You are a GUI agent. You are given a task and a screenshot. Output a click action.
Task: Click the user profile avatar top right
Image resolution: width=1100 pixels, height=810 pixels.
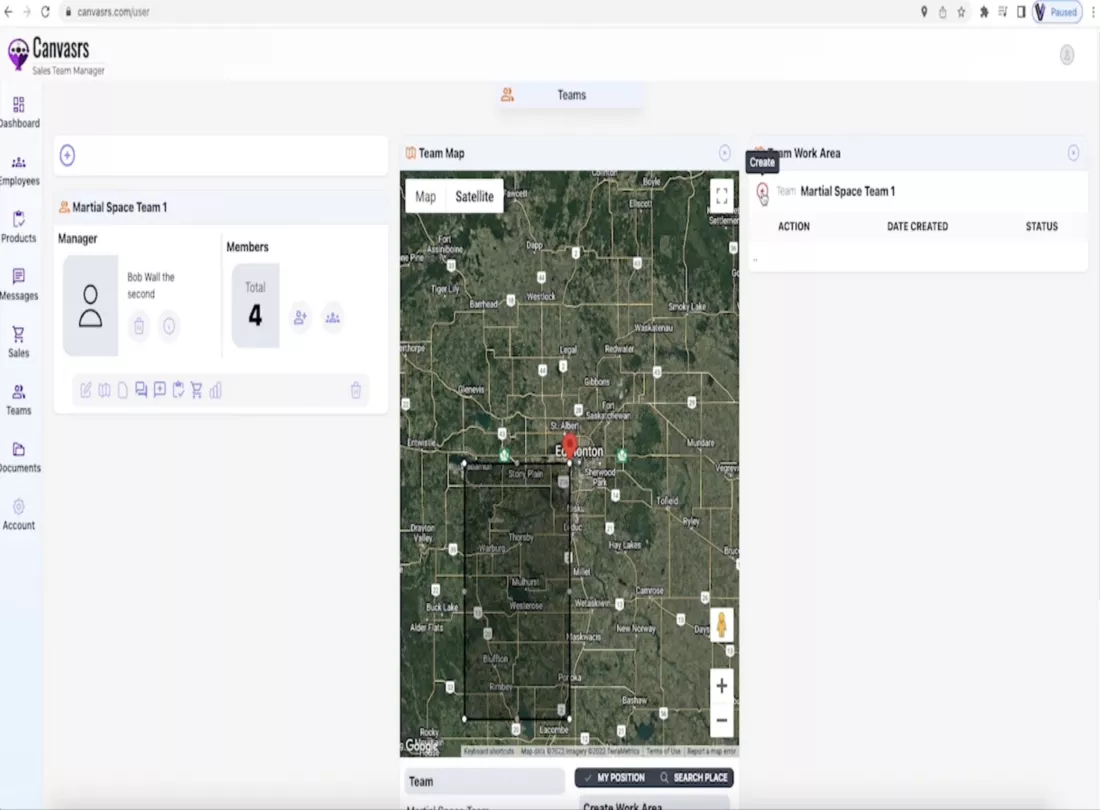coord(1067,55)
